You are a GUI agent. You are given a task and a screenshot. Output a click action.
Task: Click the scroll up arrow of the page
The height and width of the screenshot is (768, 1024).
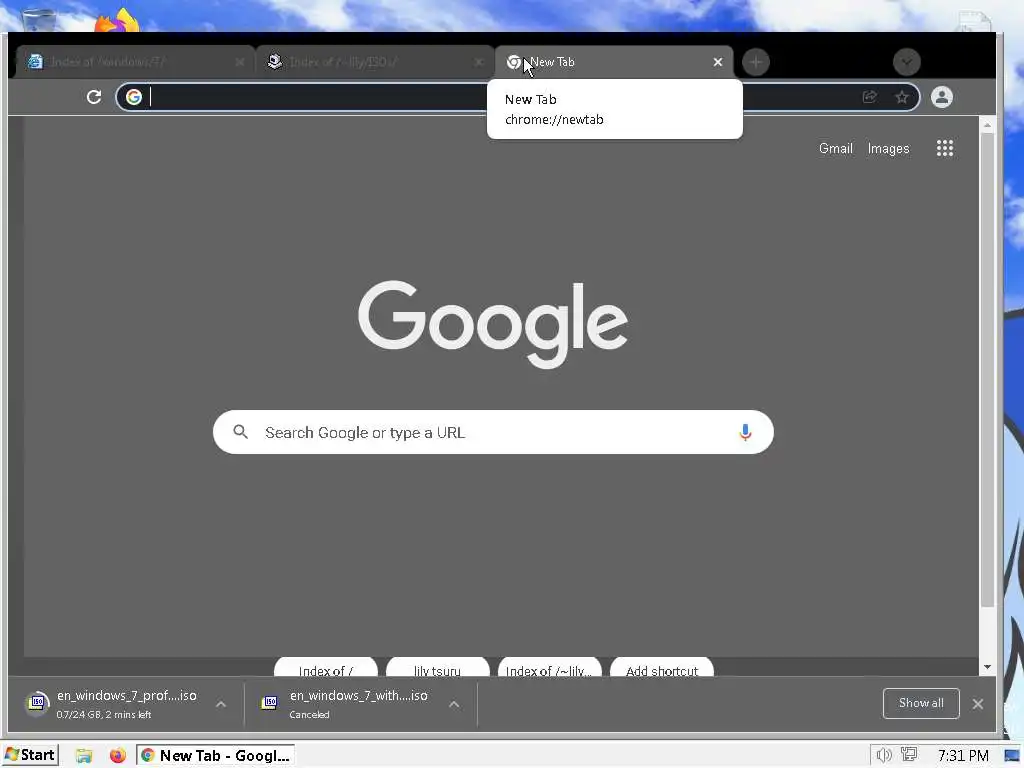tap(987, 125)
